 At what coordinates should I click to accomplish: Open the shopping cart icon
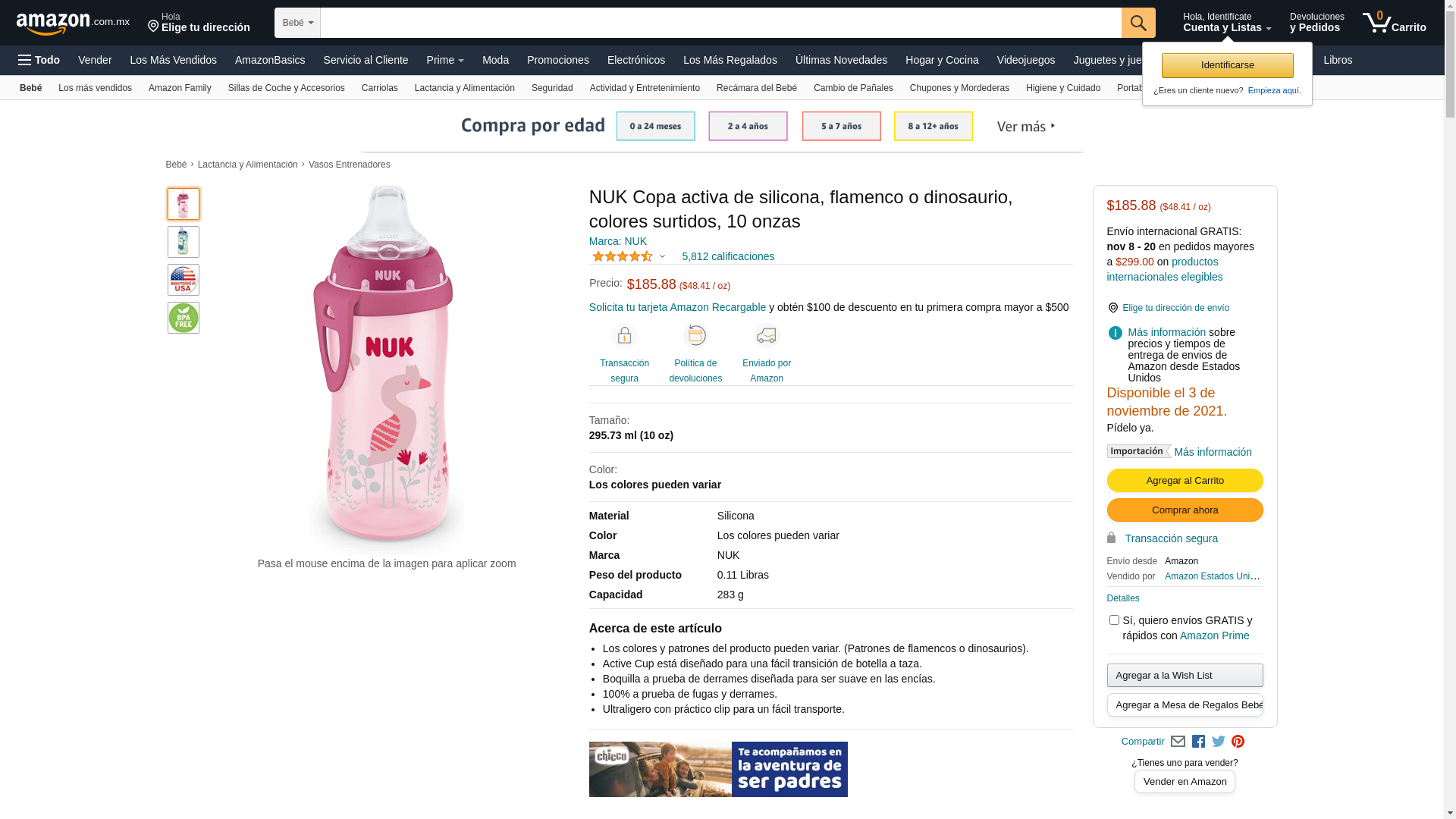[x=1393, y=23]
